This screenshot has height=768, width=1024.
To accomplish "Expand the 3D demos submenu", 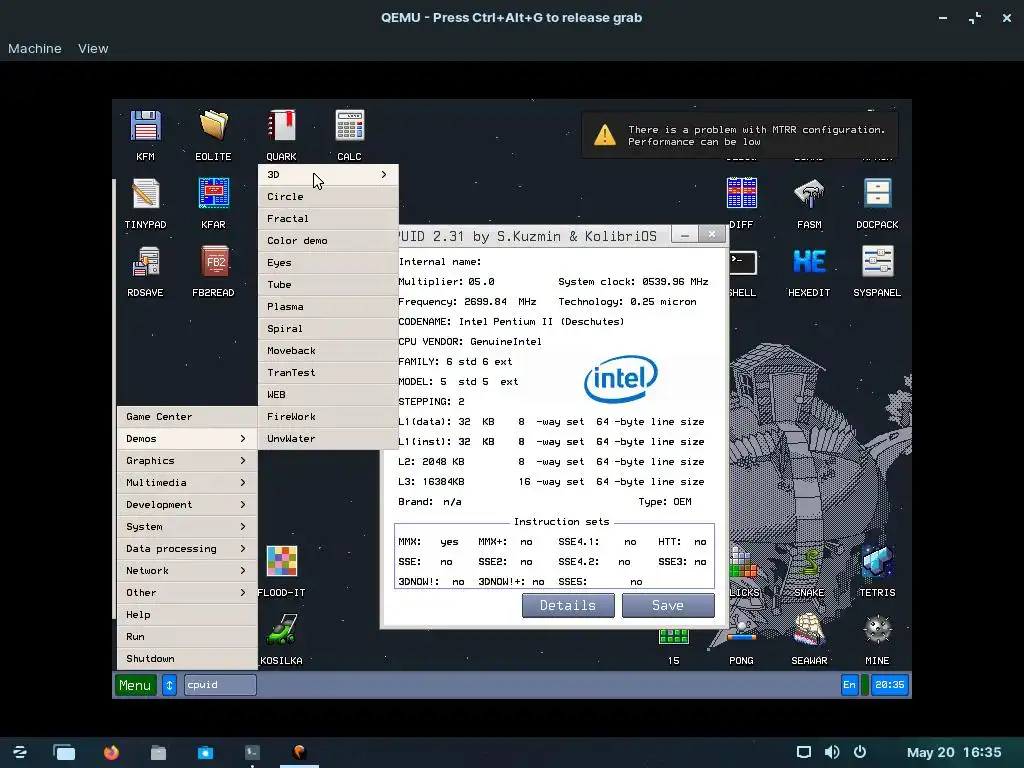I will tap(328, 175).
